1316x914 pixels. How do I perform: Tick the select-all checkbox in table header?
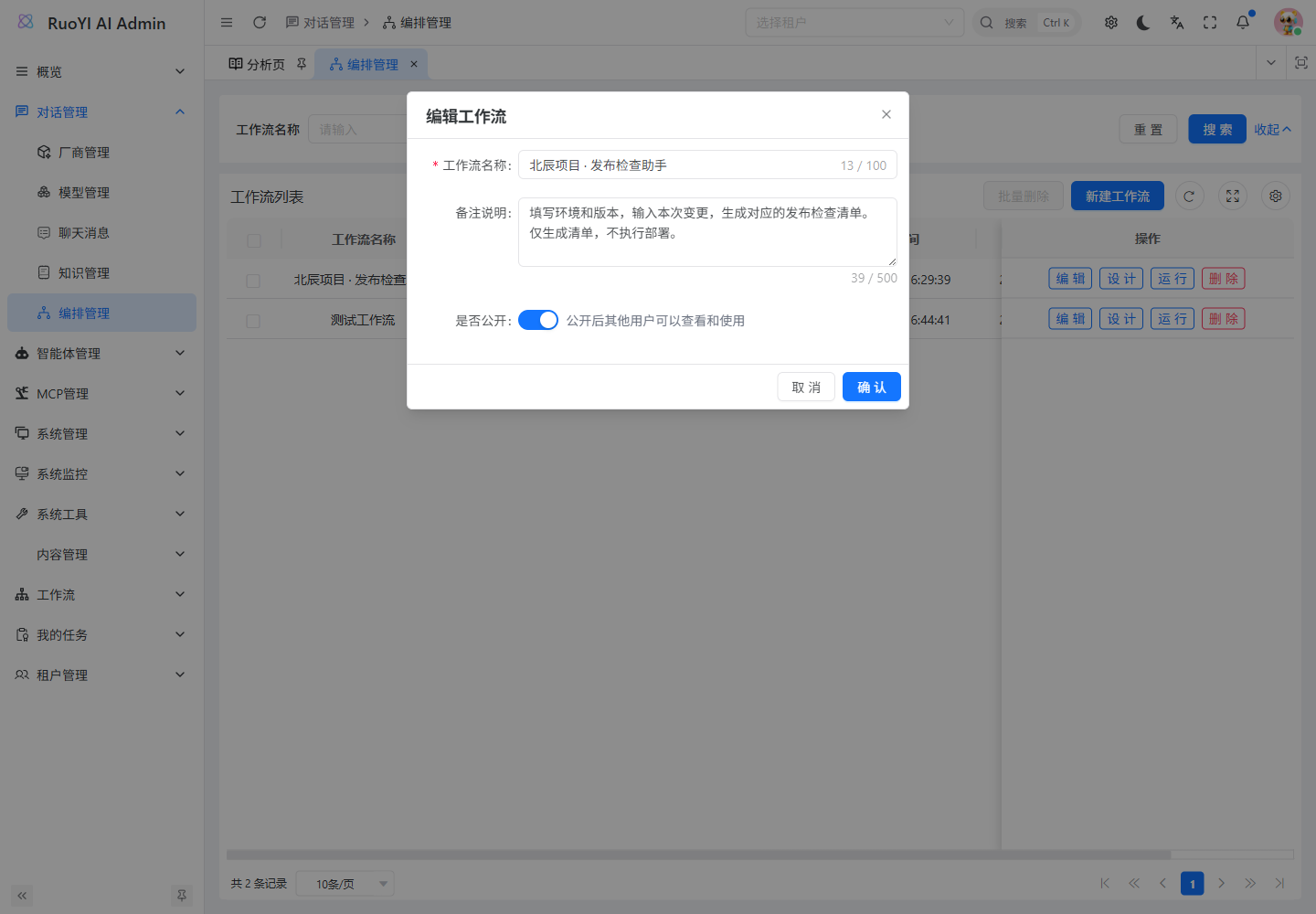click(x=254, y=240)
